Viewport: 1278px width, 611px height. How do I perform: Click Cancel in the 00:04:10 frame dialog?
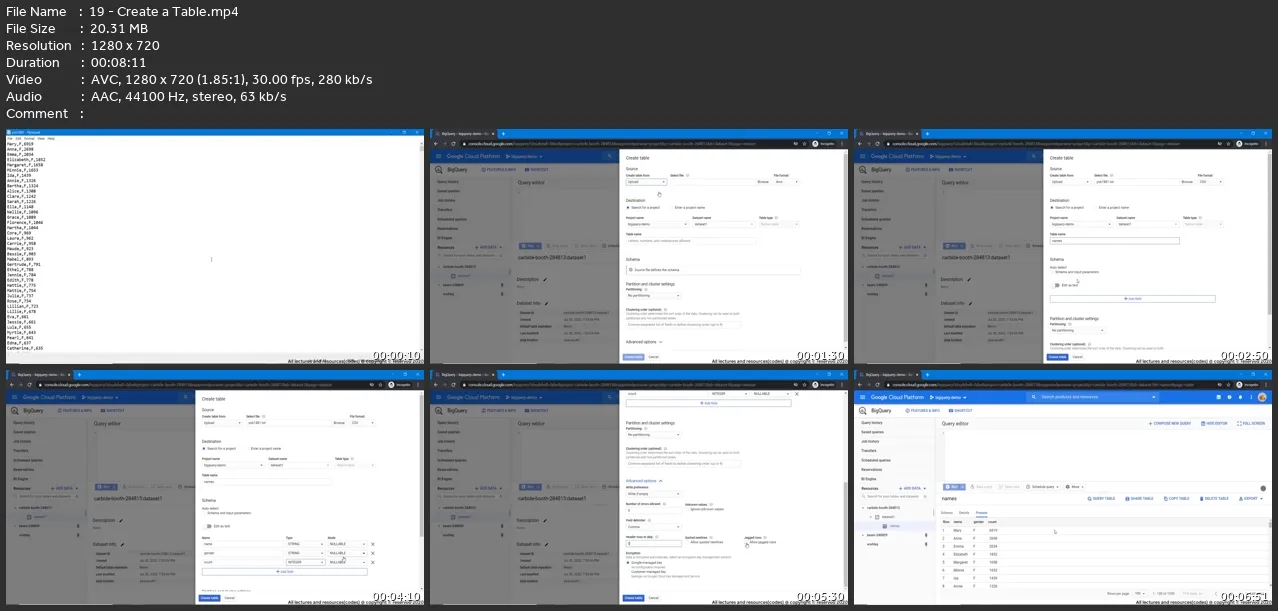pos(230,597)
